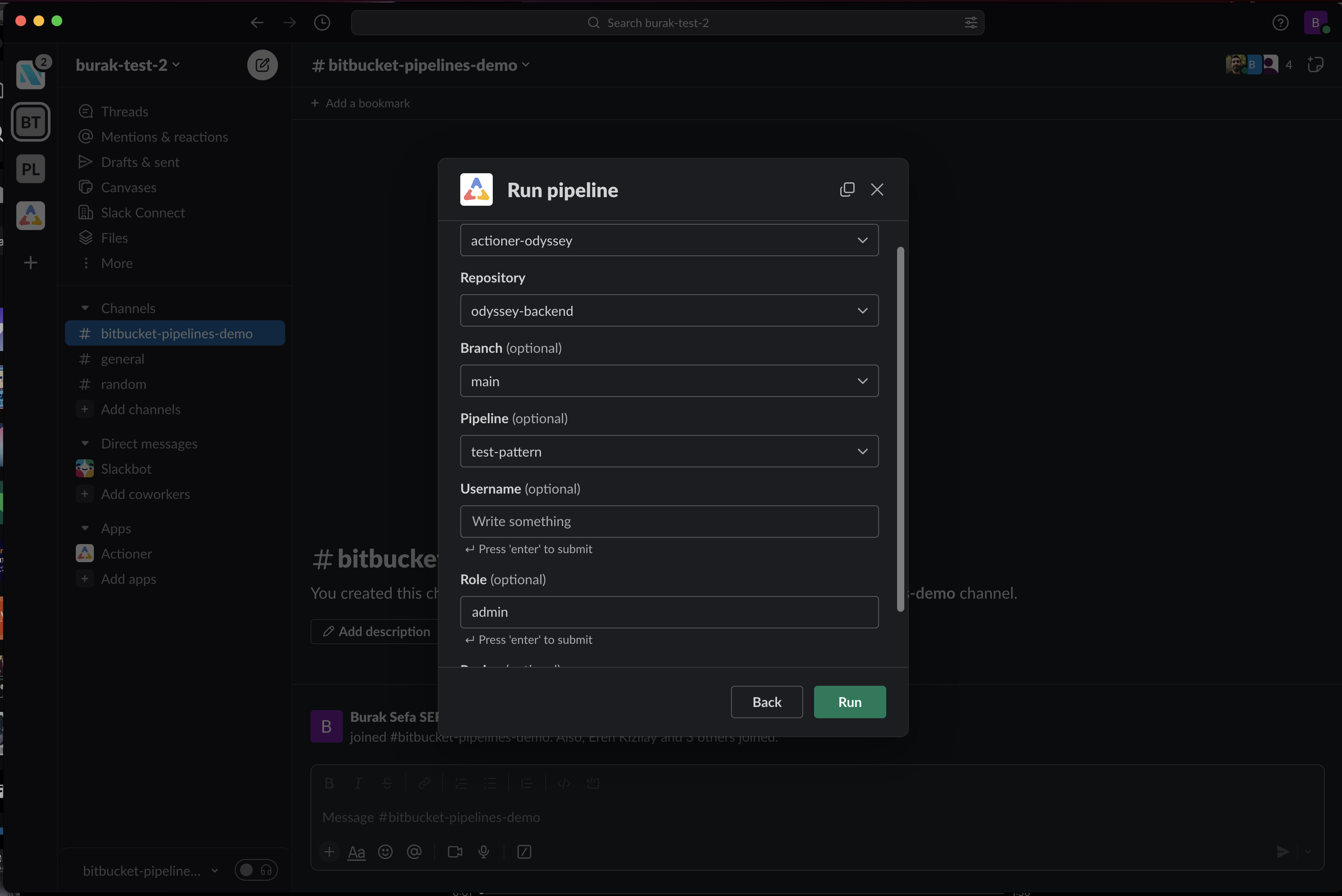Open the slash shortcuts icon in the composer
1342x896 pixels.
[524, 852]
